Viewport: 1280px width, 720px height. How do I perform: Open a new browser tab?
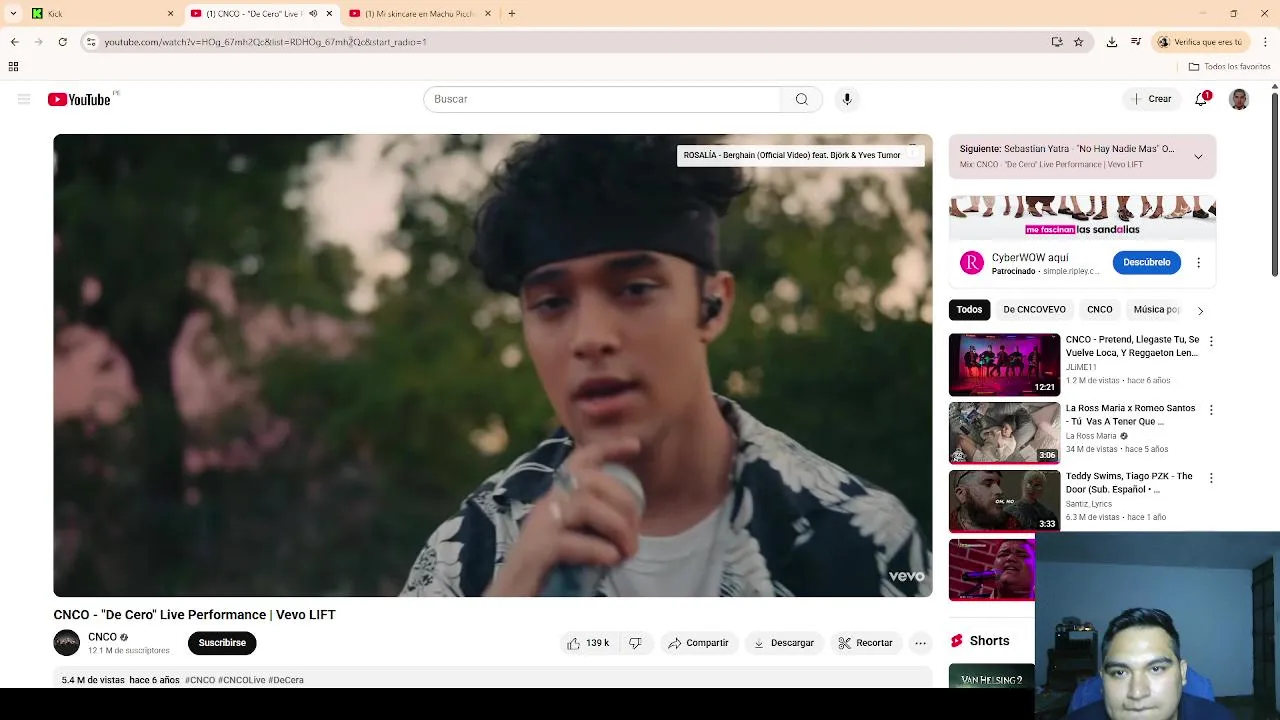point(512,14)
